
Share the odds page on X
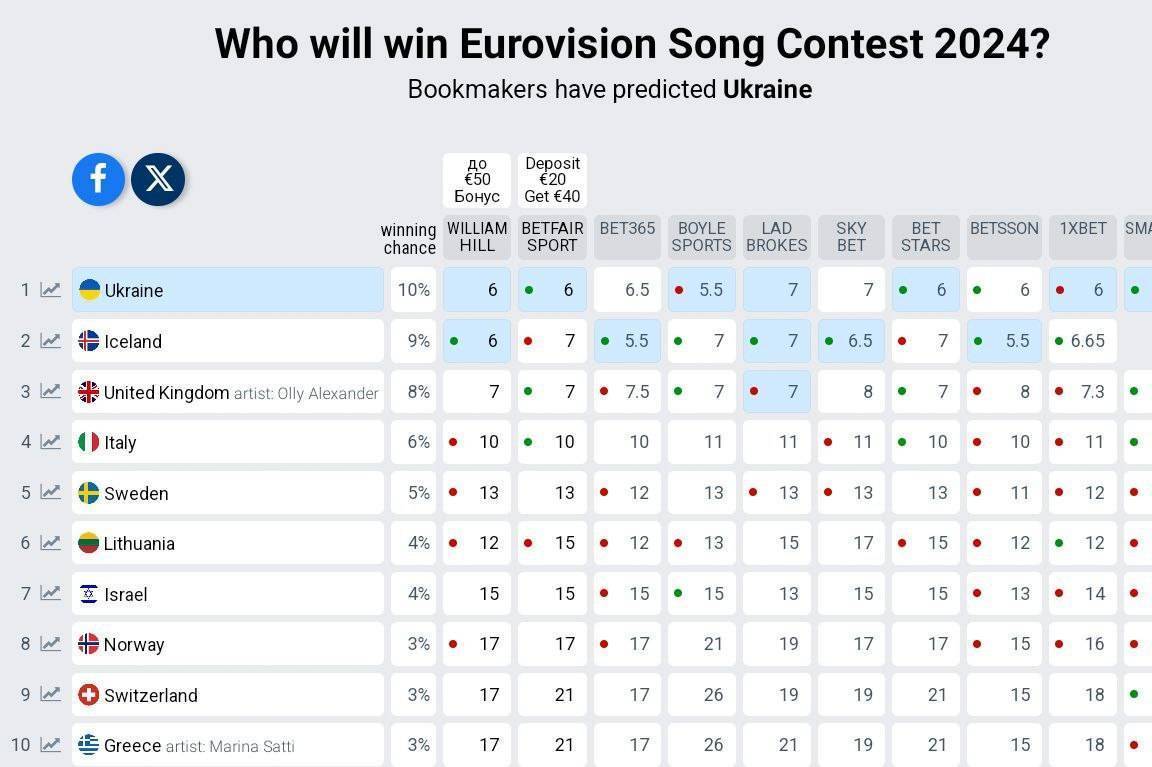click(x=158, y=179)
